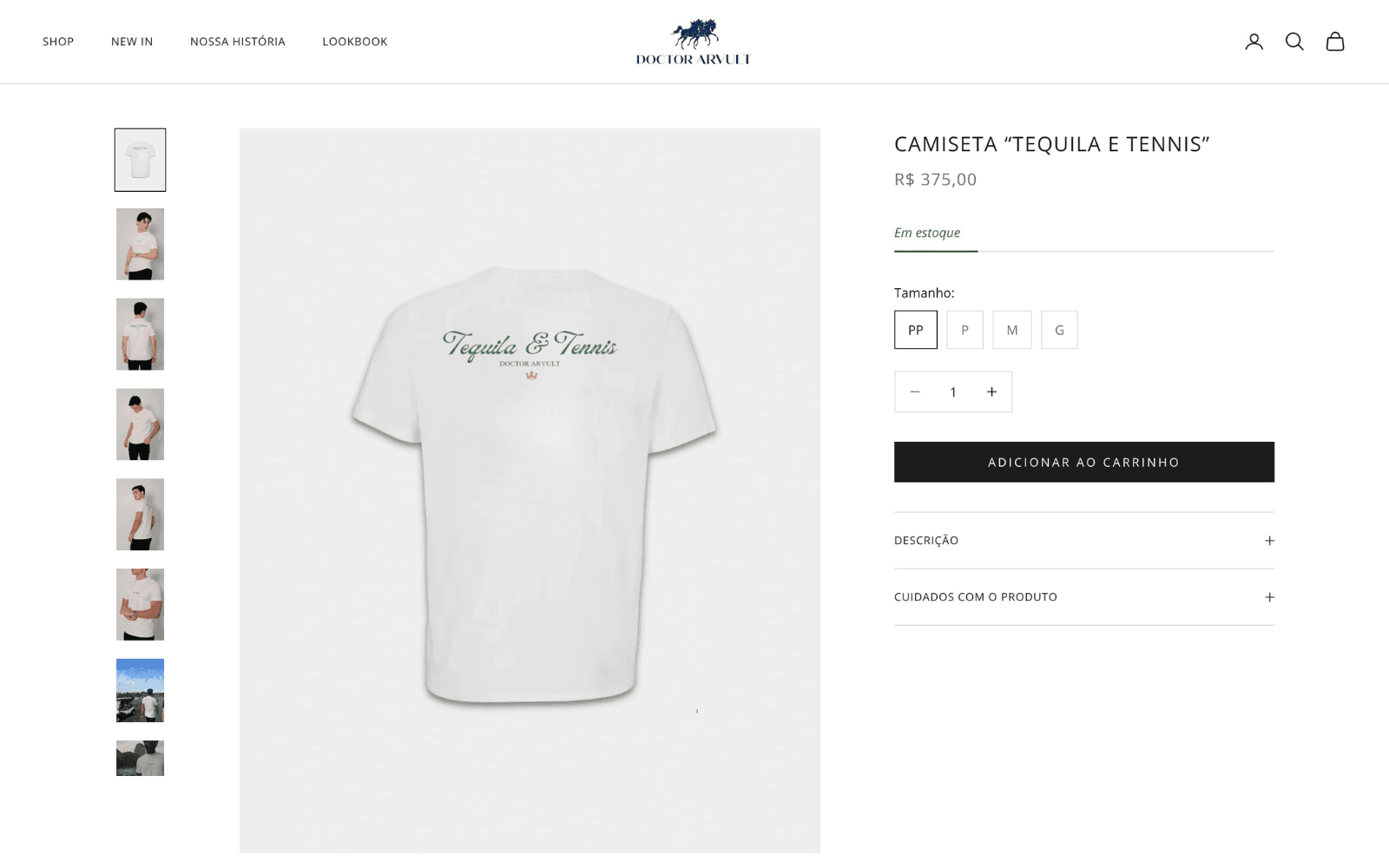Click the quantity number input field
1389x868 pixels.
coord(953,391)
